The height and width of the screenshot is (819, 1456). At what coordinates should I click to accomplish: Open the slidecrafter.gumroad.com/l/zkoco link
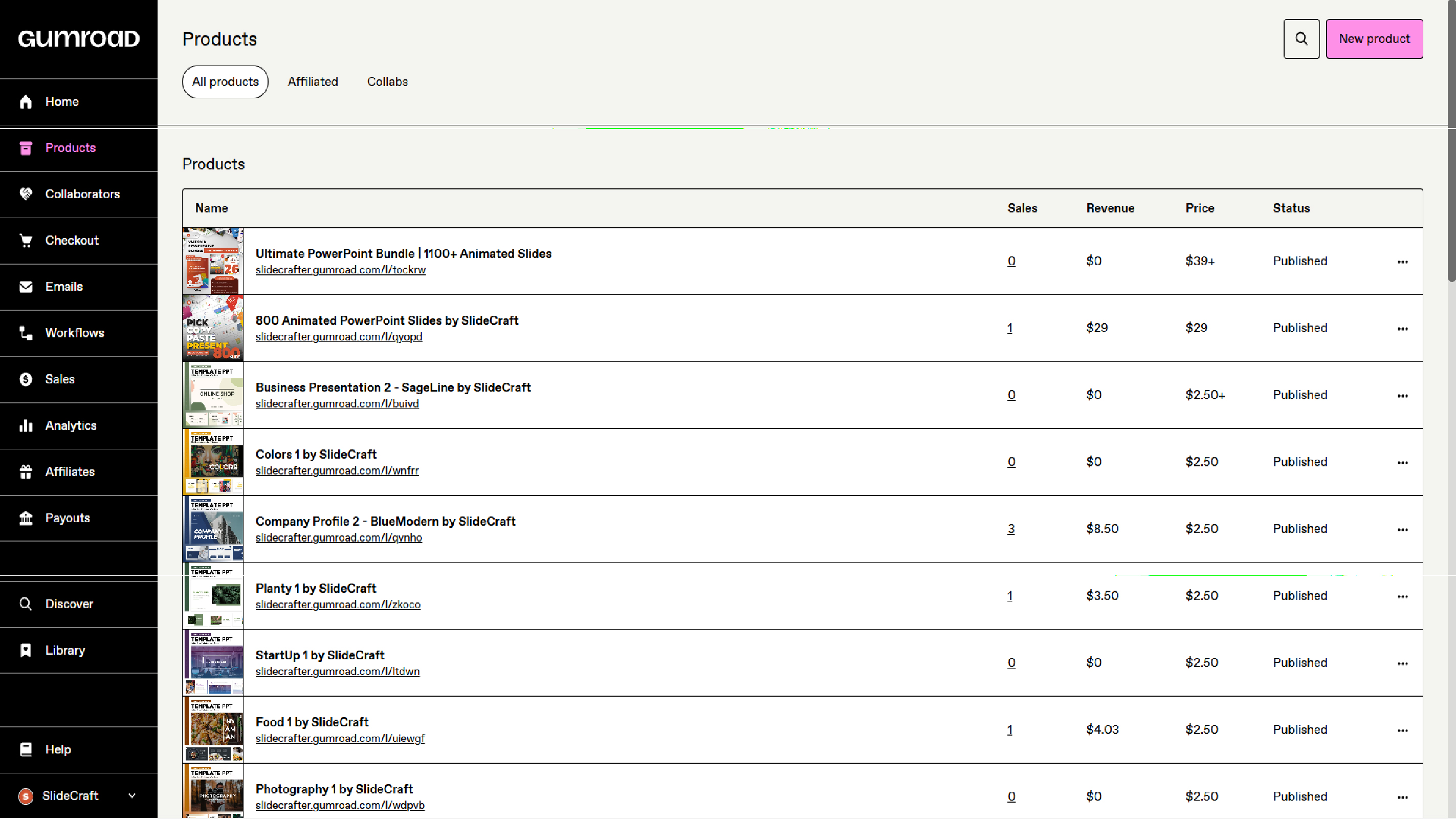338,605
